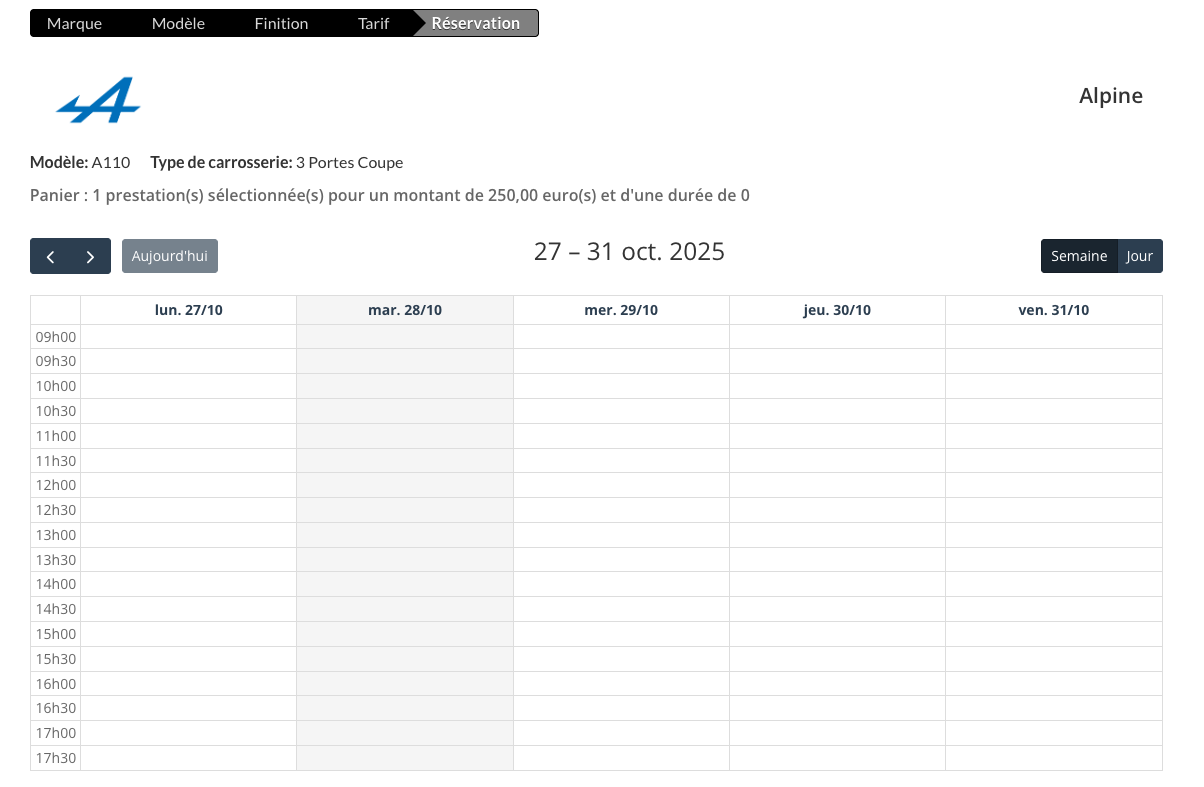Switch to Jour view

tap(1139, 256)
